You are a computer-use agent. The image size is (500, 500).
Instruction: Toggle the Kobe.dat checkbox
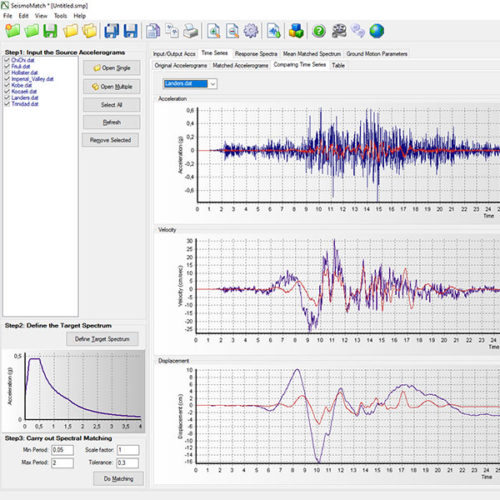point(7,85)
